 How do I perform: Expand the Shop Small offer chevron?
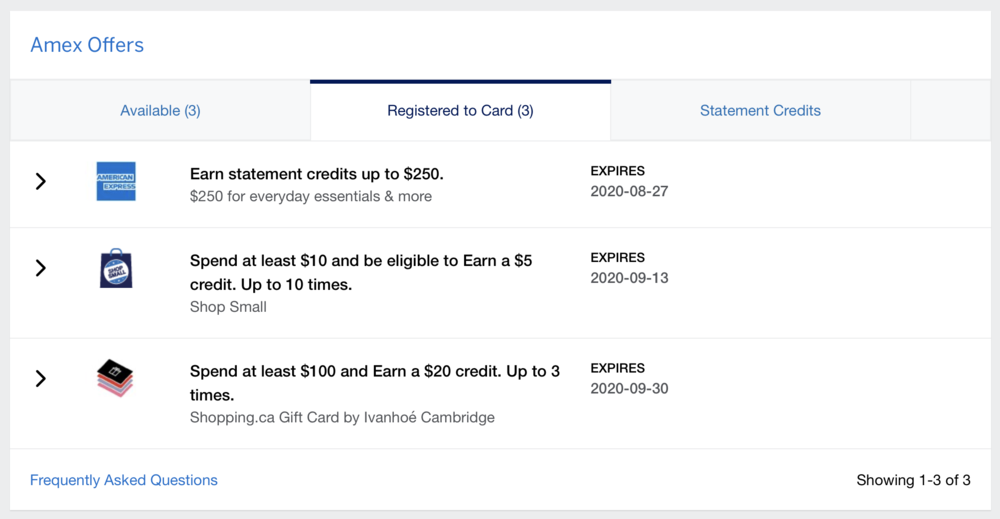click(x=41, y=268)
